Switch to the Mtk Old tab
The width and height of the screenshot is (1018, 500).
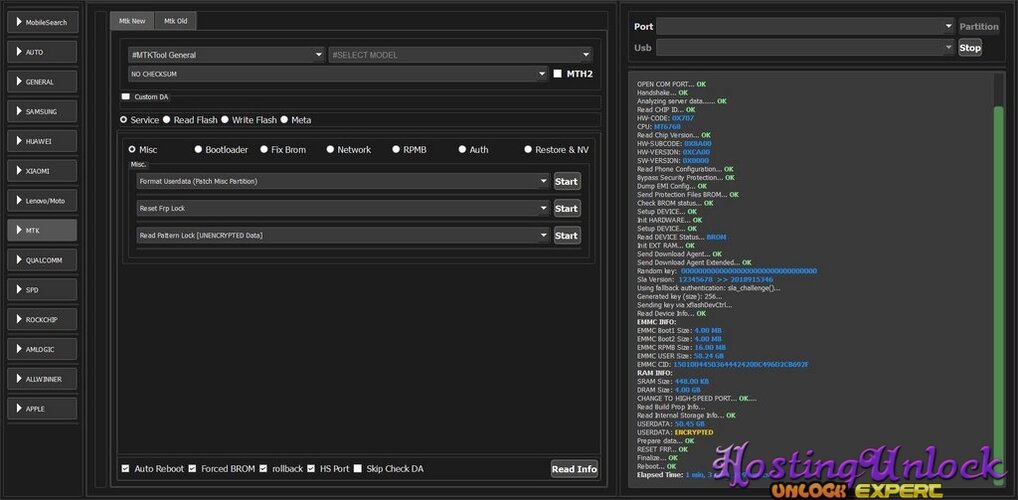point(175,21)
